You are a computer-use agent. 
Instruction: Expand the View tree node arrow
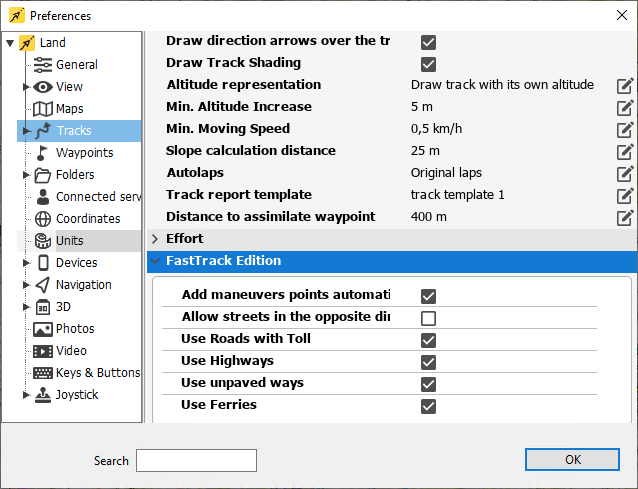coord(26,87)
